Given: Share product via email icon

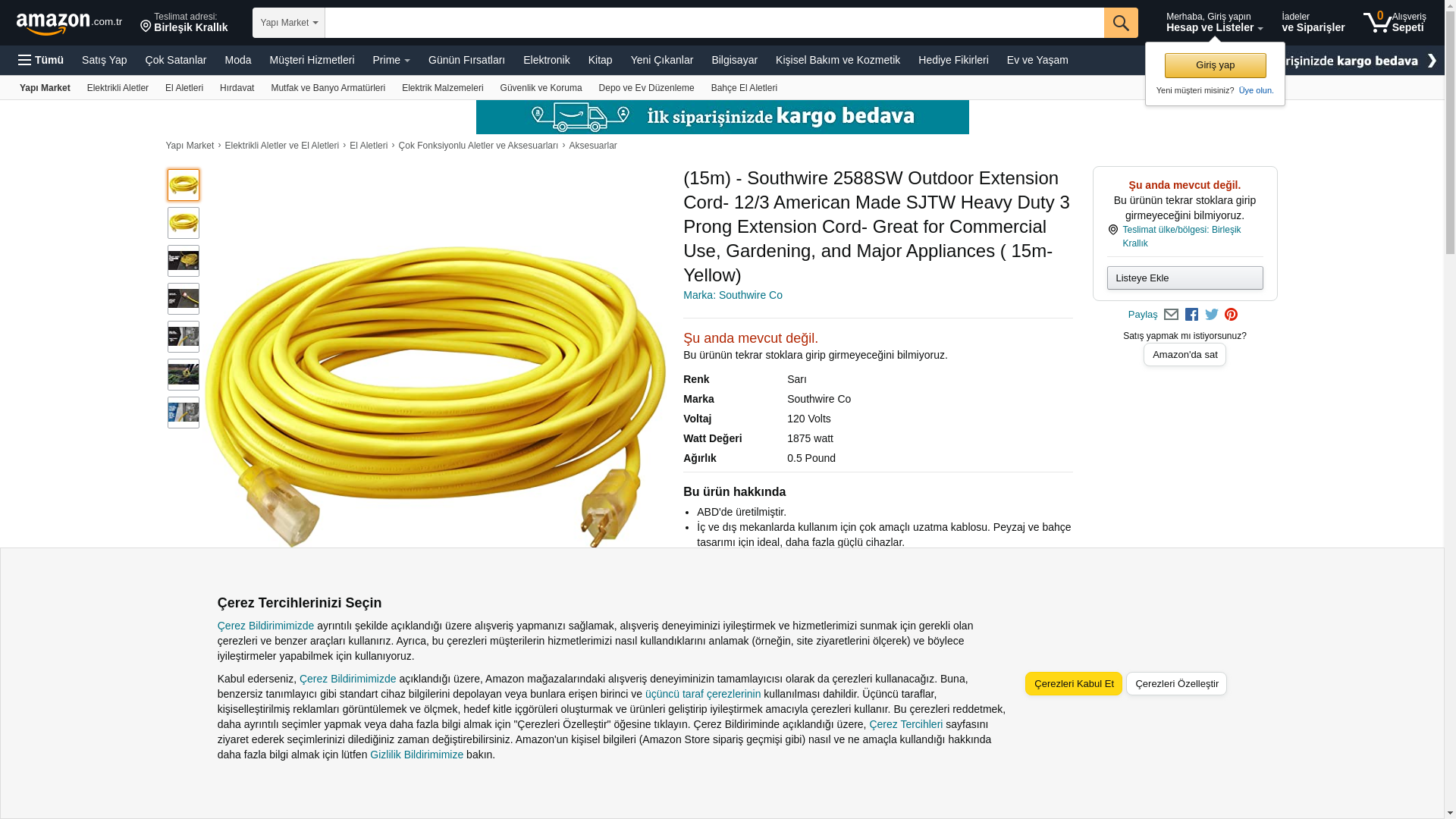Looking at the screenshot, I should point(1171,315).
